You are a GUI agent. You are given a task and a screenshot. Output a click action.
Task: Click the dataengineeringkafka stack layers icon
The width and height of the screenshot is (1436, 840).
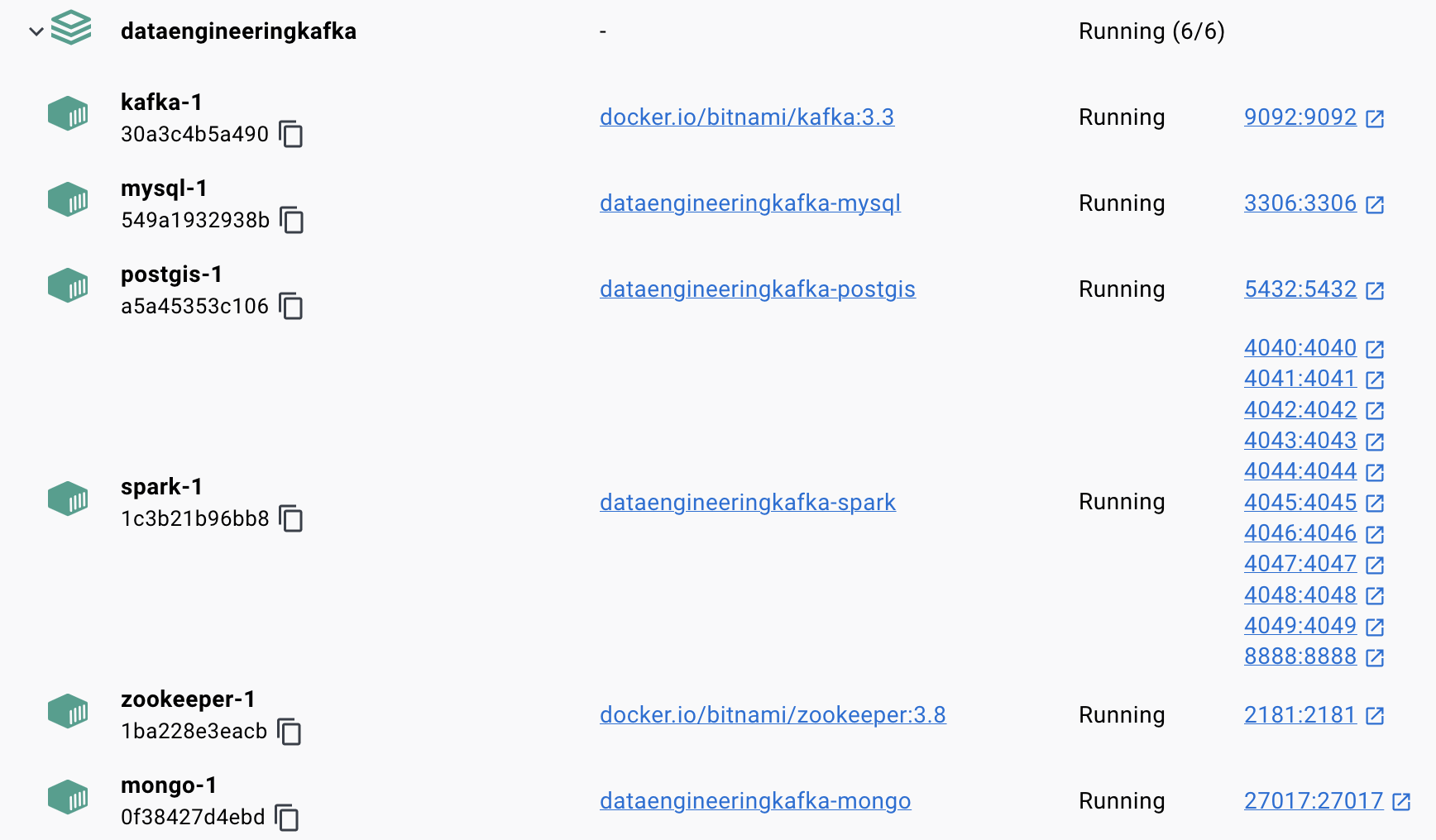(71, 28)
